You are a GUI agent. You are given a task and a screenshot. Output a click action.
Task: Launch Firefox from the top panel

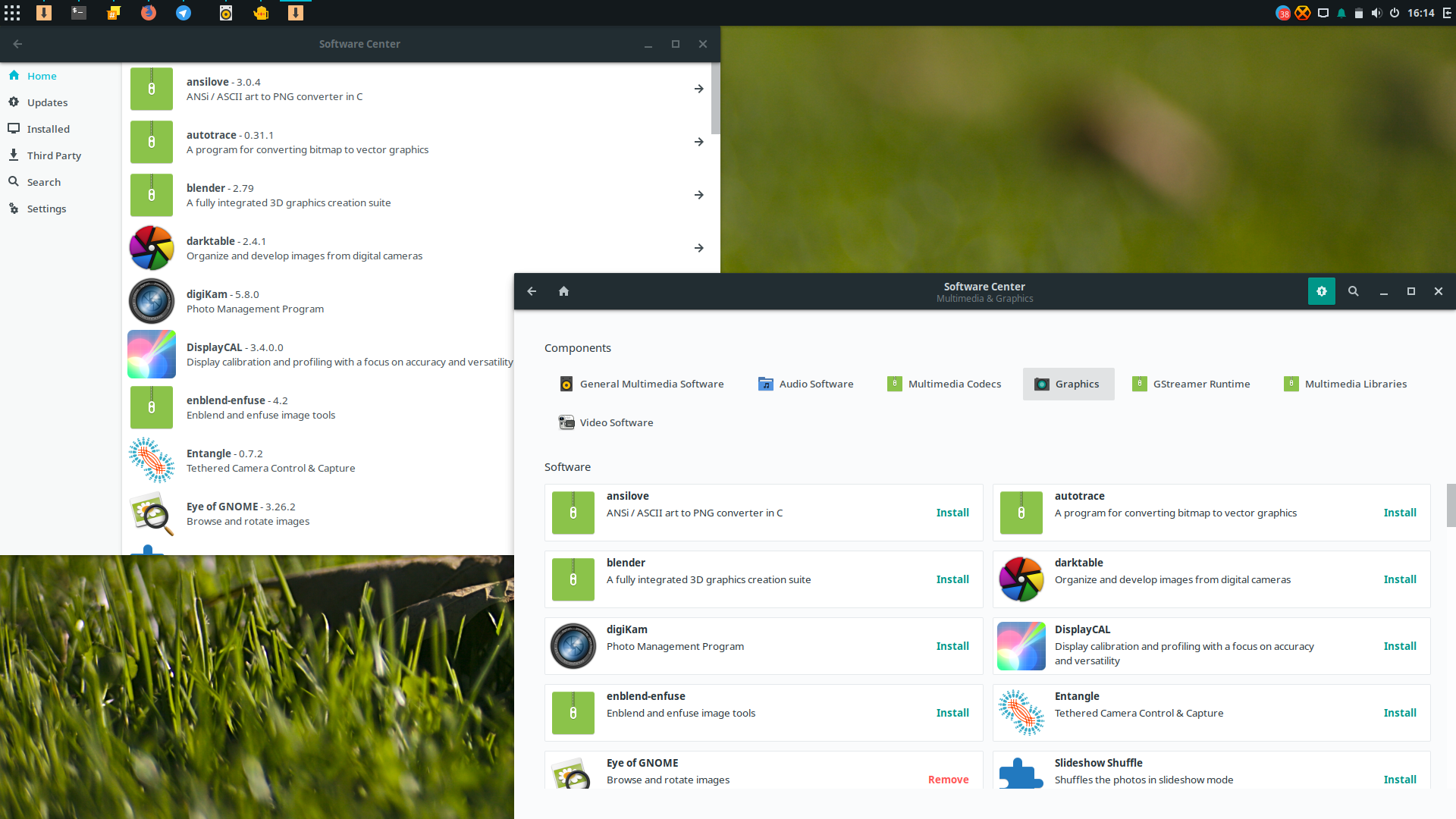pos(148,13)
